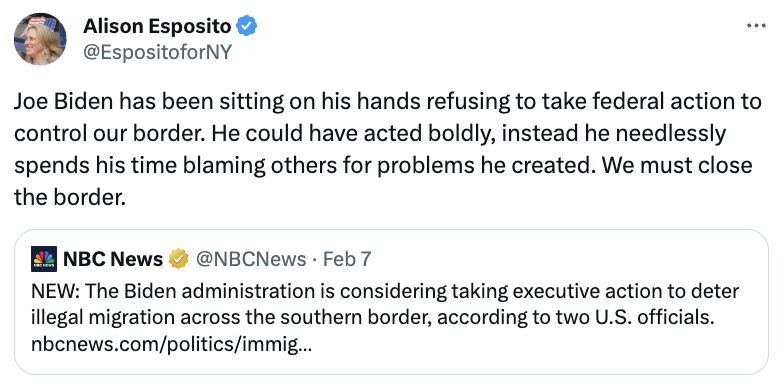Screen dimensions: 784x388
Task: Follow the nbcnews.com/politics/immig… link
Action: [171, 344]
